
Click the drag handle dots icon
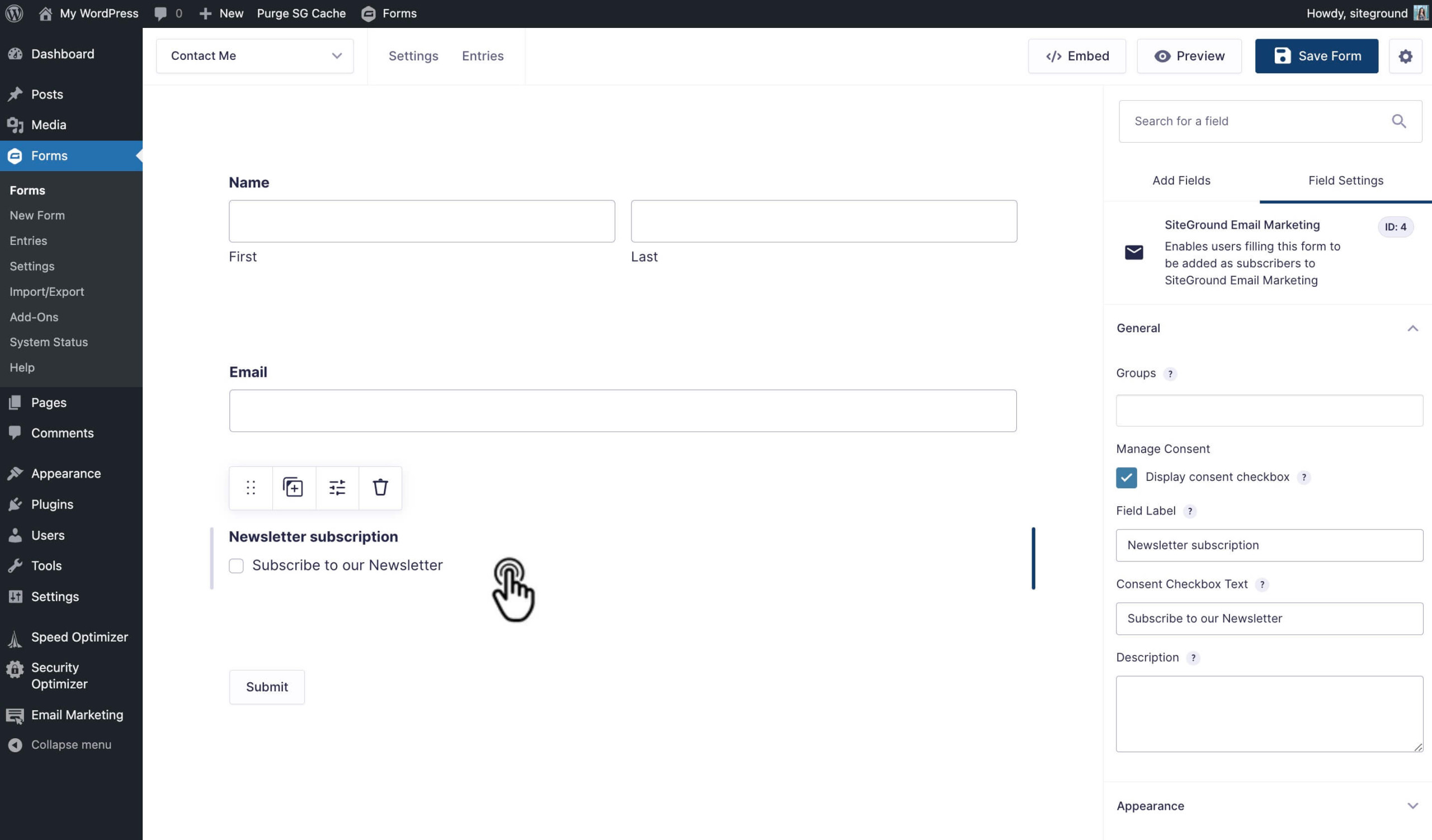[250, 487]
